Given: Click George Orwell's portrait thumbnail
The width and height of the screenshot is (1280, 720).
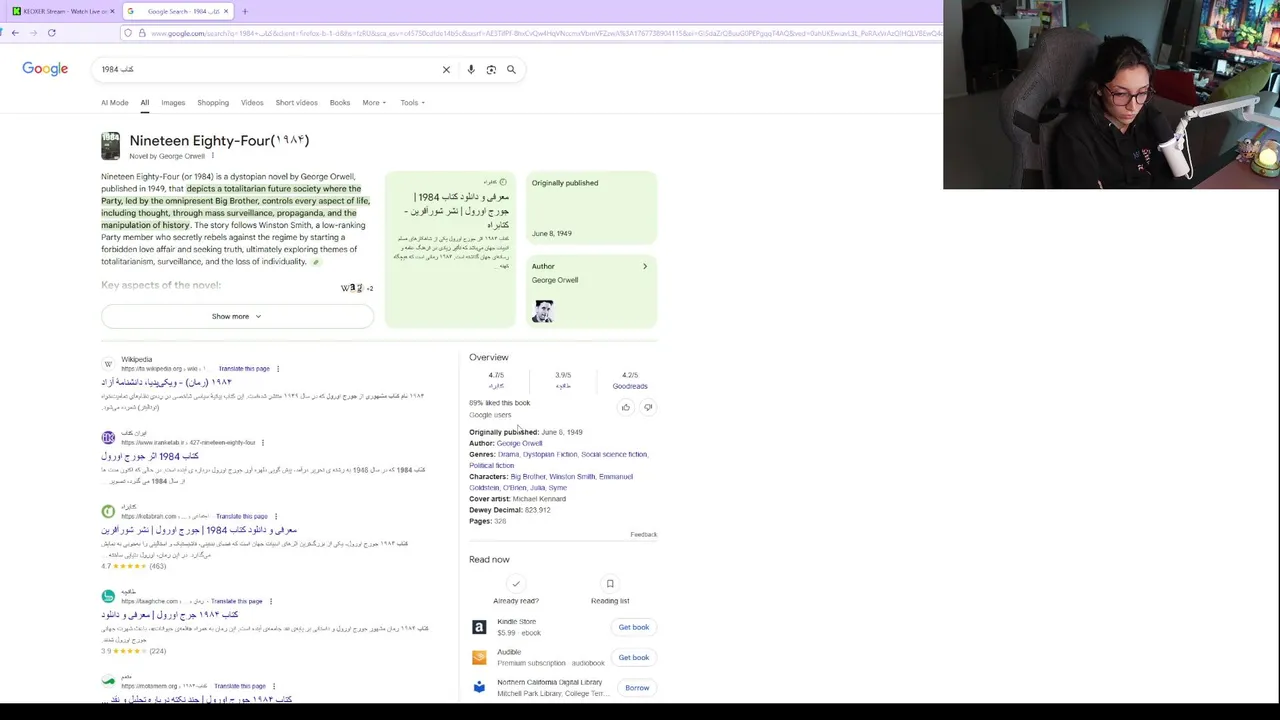Looking at the screenshot, I should coord(543,311).
